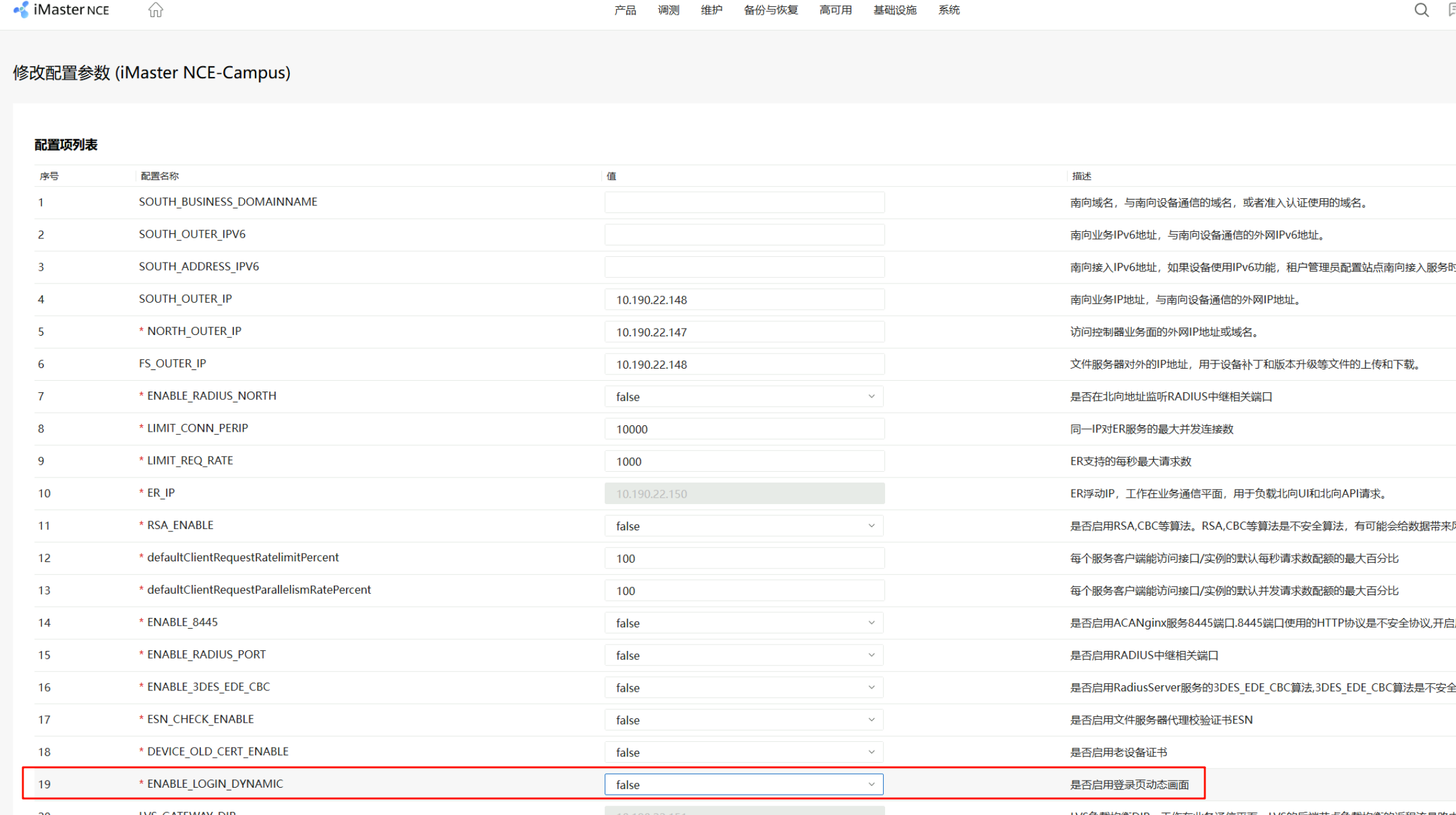Open DEVICE_OLD_CERT_ENABLE dropdown arrow
Image resolution: width=1456 pixels, height=815 pixels.
(871, 752)
